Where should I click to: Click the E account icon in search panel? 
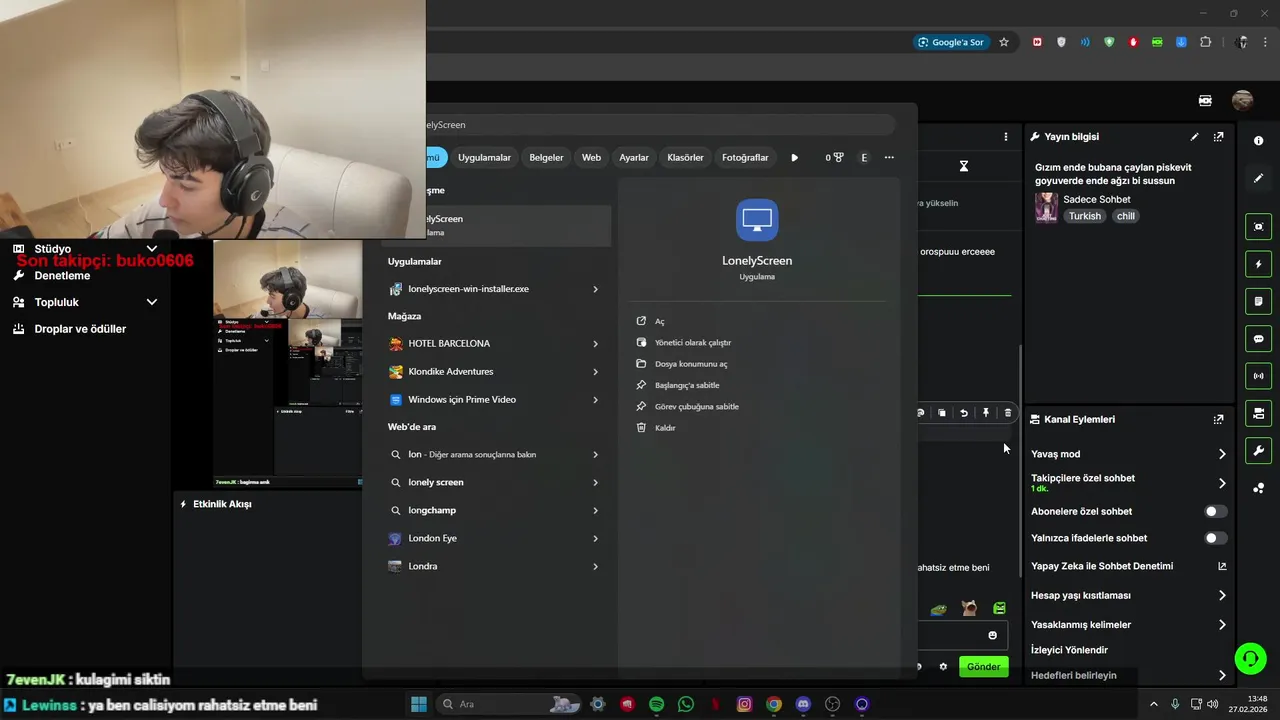tap(864, 157)
